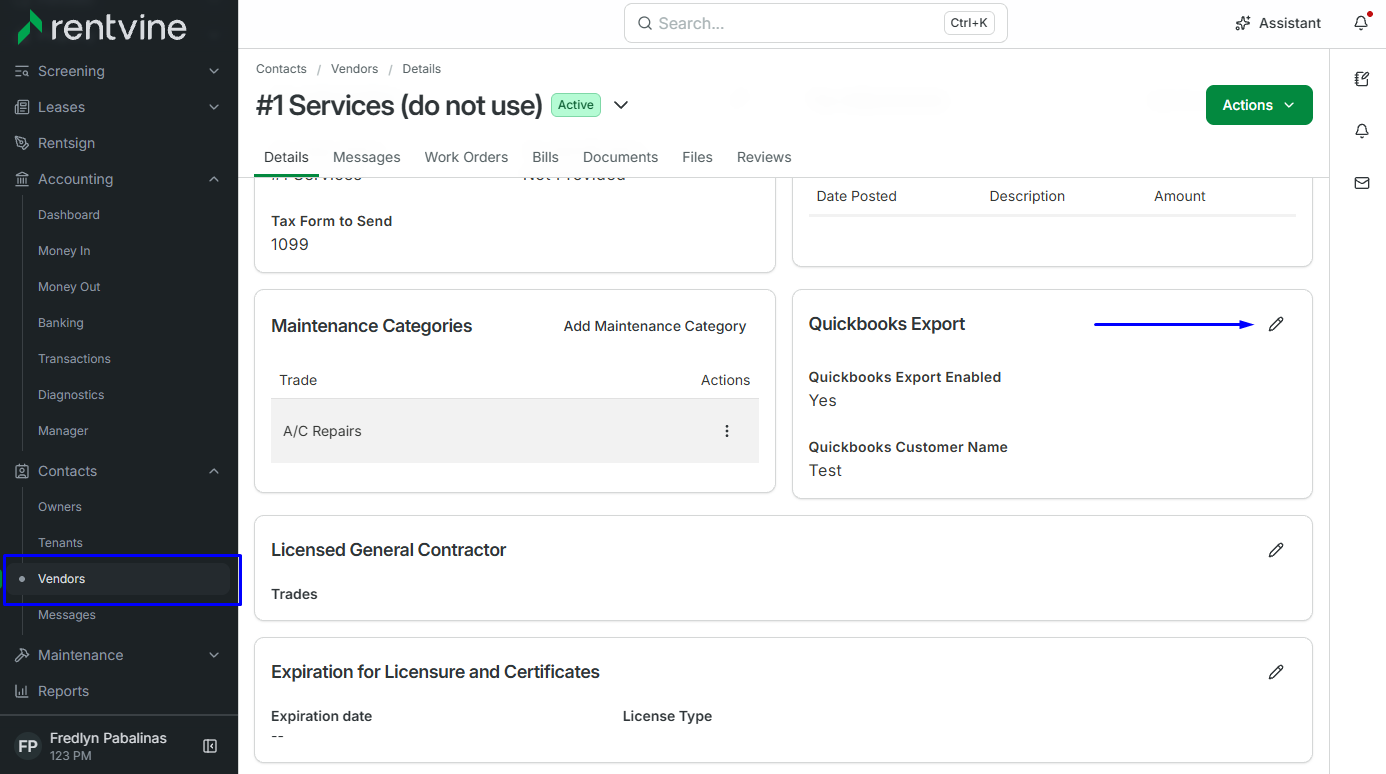Open Banking page
The height and width of the screenshot is (774, 1386).
[x=61, y=323]
